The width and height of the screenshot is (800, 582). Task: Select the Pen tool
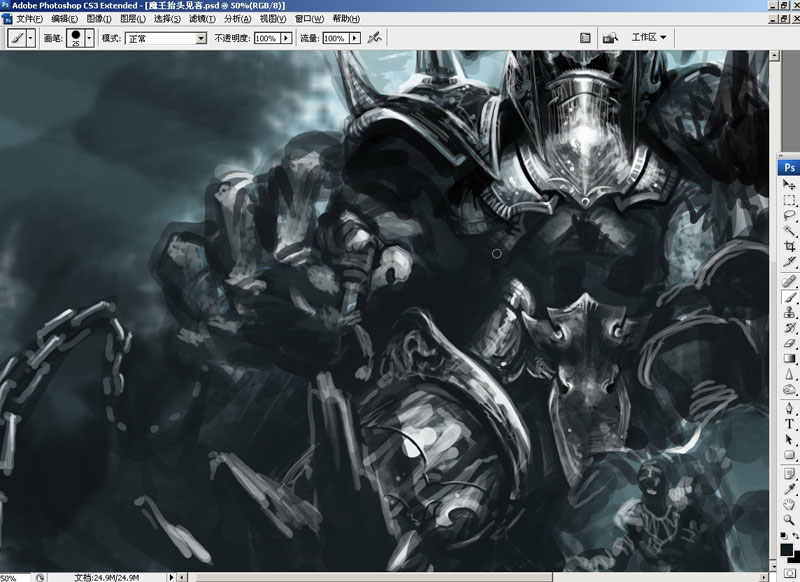tap(789, 409)
